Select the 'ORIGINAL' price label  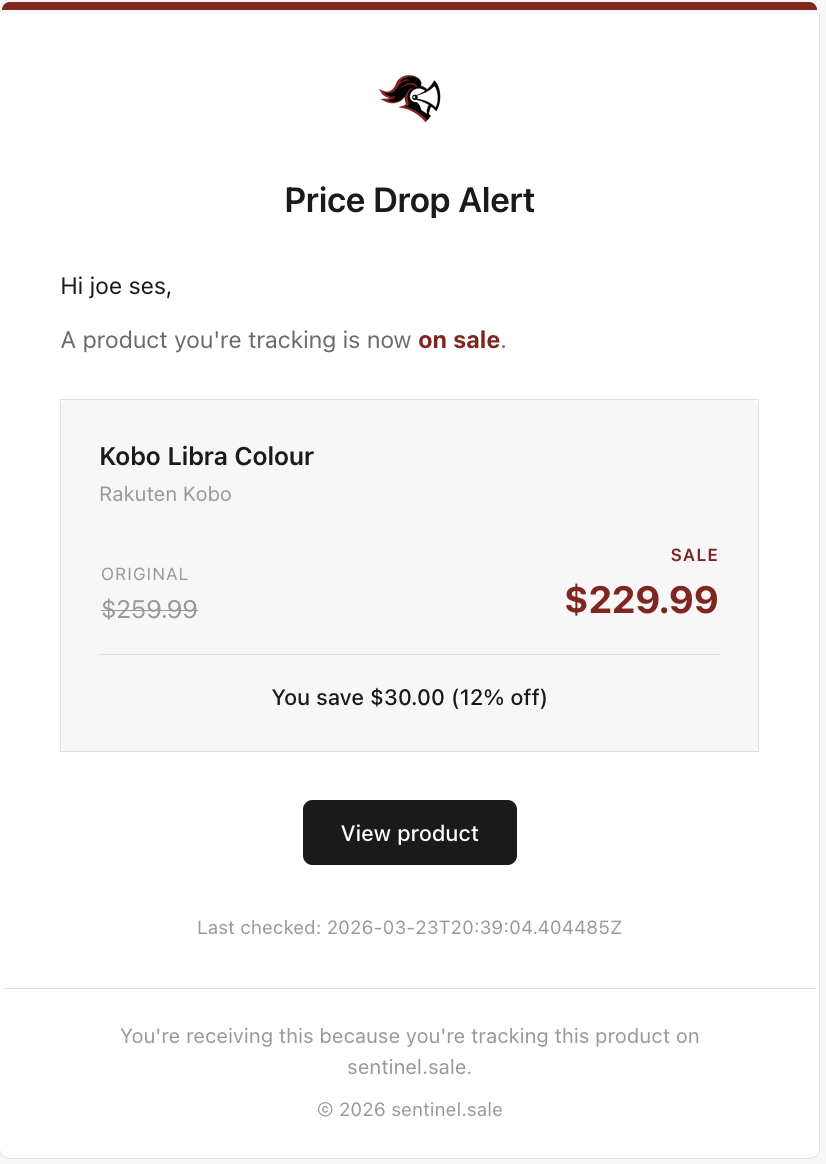pos(144,574)
